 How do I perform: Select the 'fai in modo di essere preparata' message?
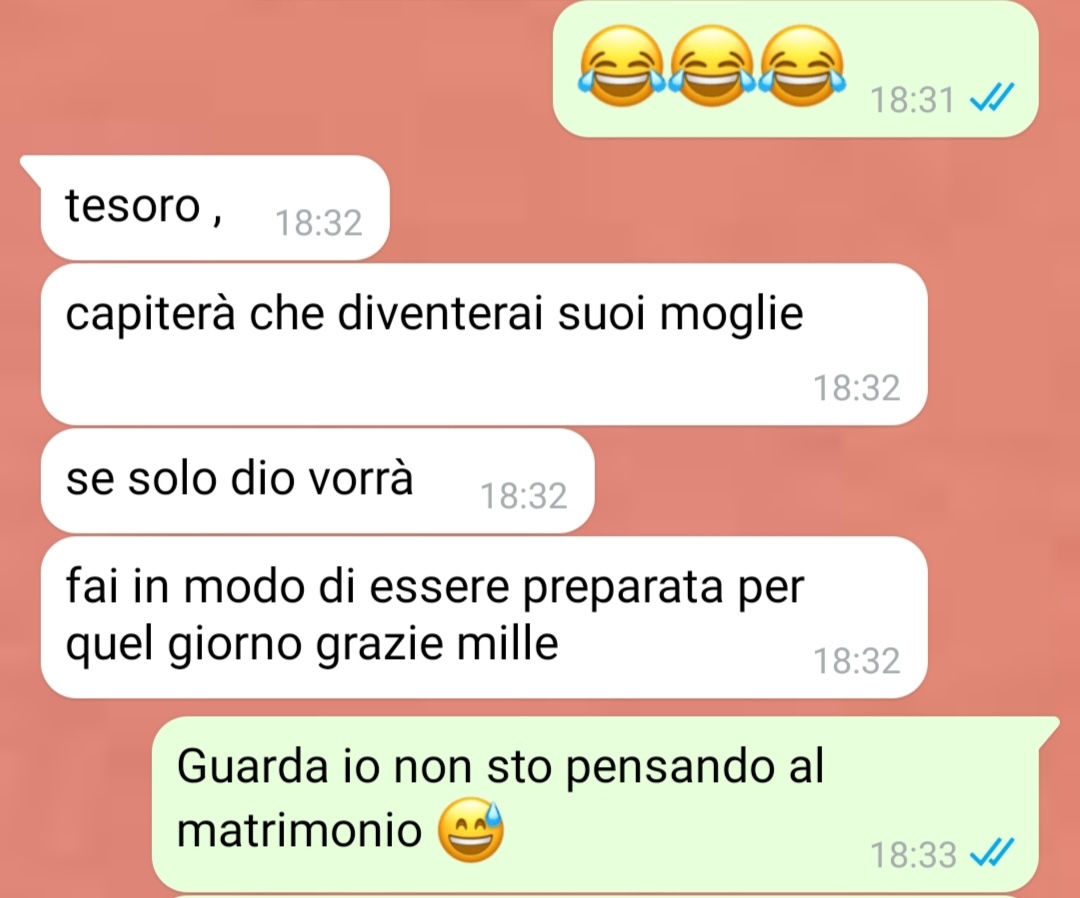484,617
